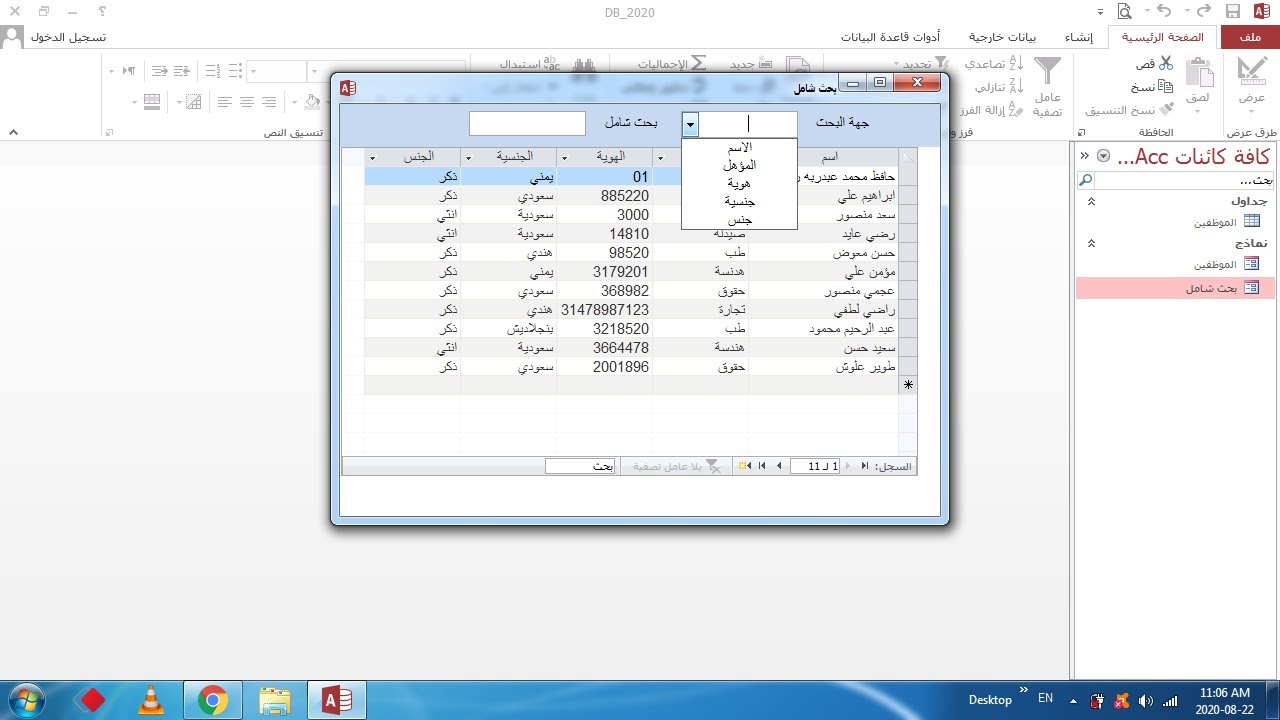The height and width of the screenshot is (720, 1280).
Task: Open the الجنسية column filter arrow
Action: [x=468, y=158]
